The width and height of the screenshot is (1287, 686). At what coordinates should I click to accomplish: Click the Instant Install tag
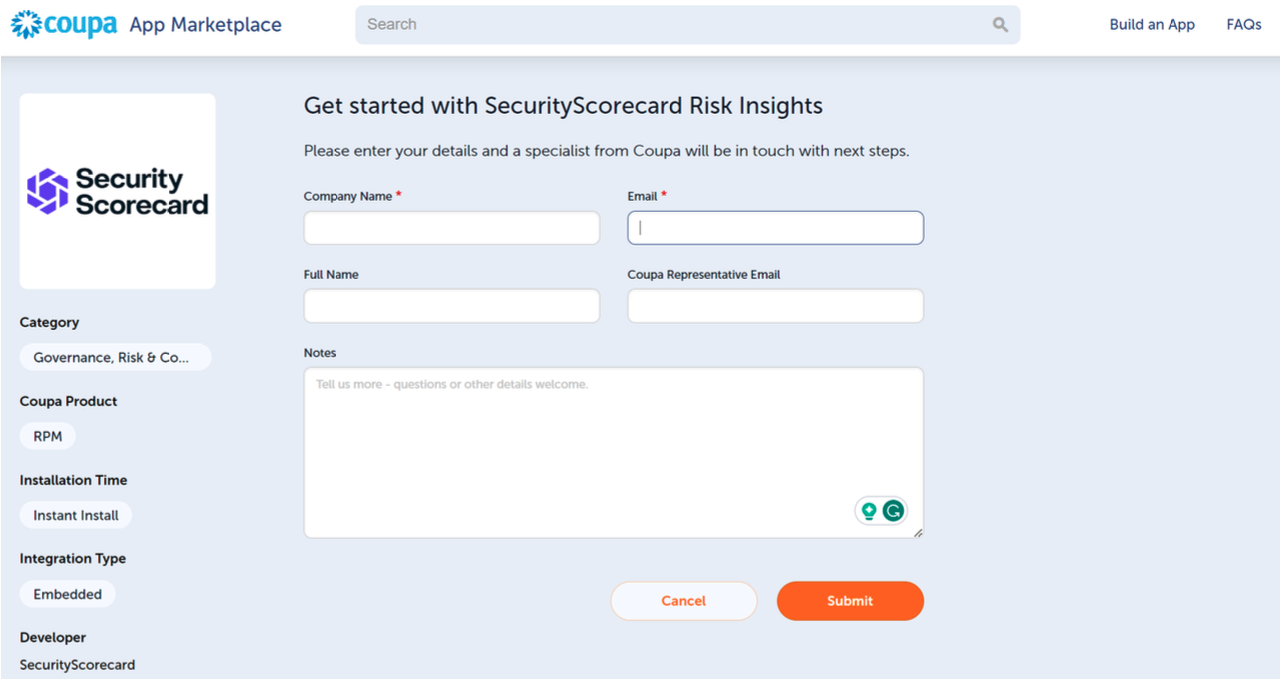click(x=75, y=514)
